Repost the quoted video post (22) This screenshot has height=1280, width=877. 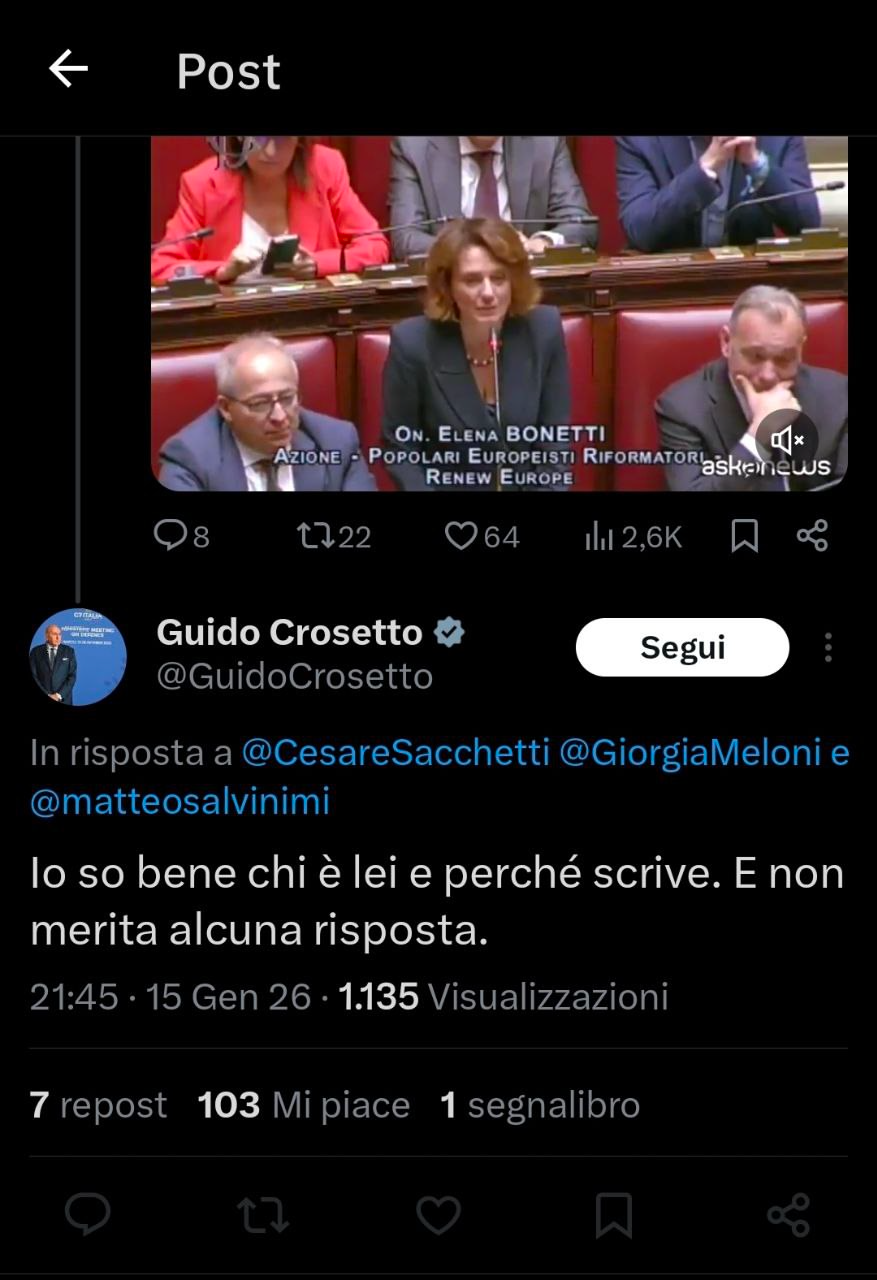[335, 537]
